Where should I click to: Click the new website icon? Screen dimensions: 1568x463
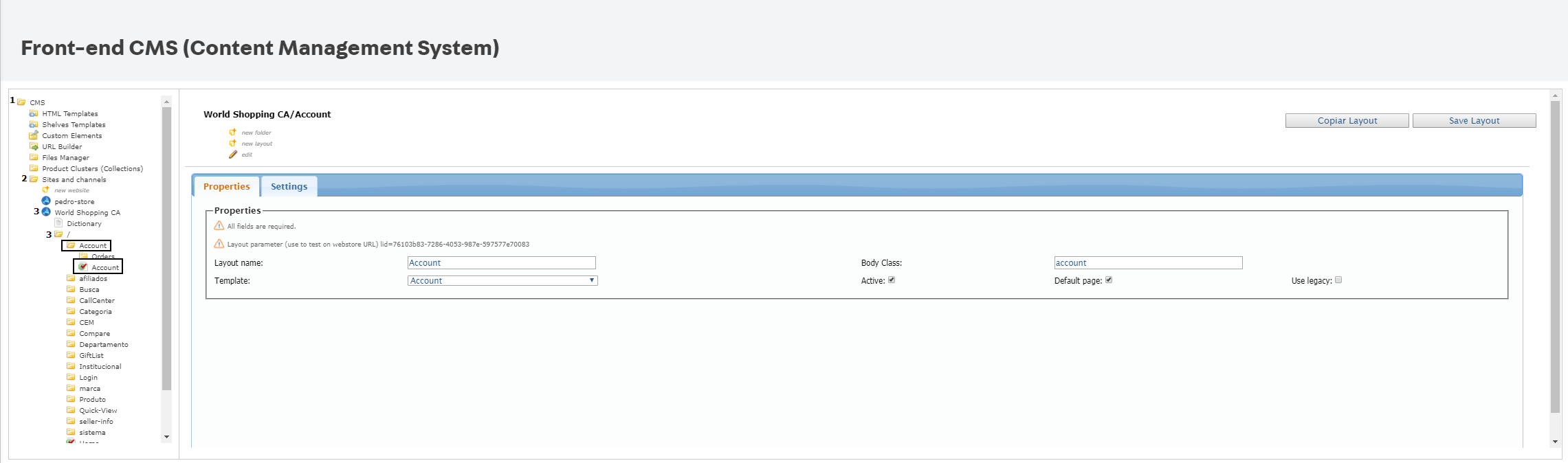point(46,190)
